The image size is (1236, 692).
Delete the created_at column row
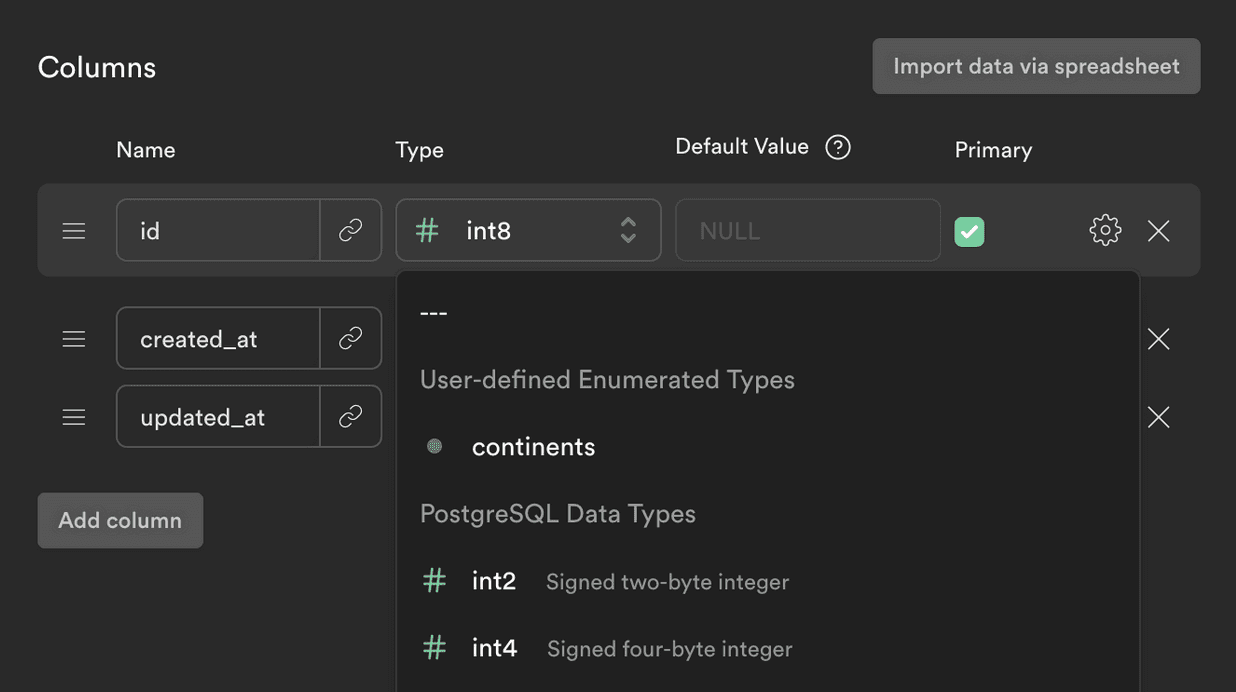point(1158,339)
